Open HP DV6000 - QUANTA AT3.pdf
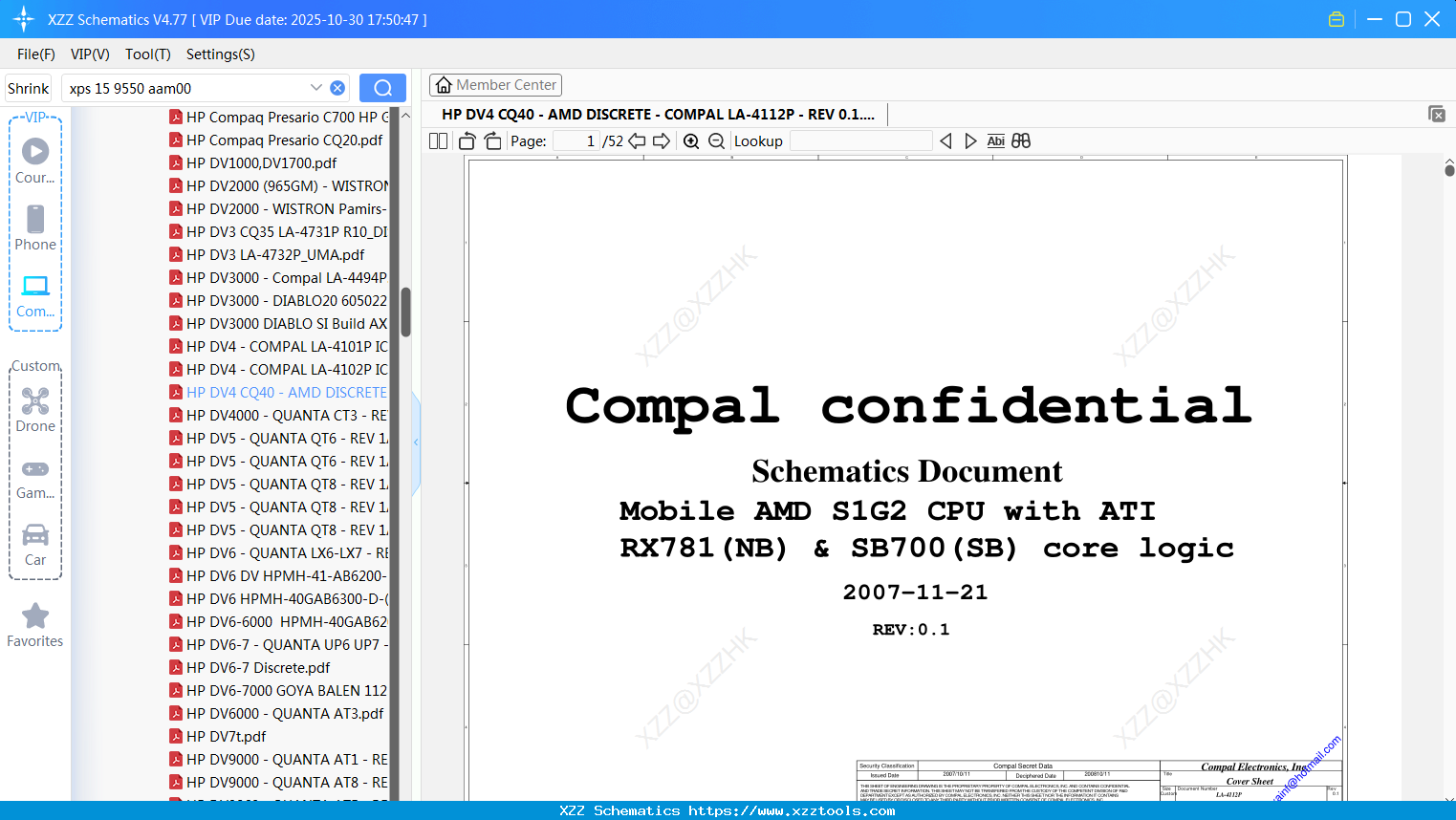 278,714
